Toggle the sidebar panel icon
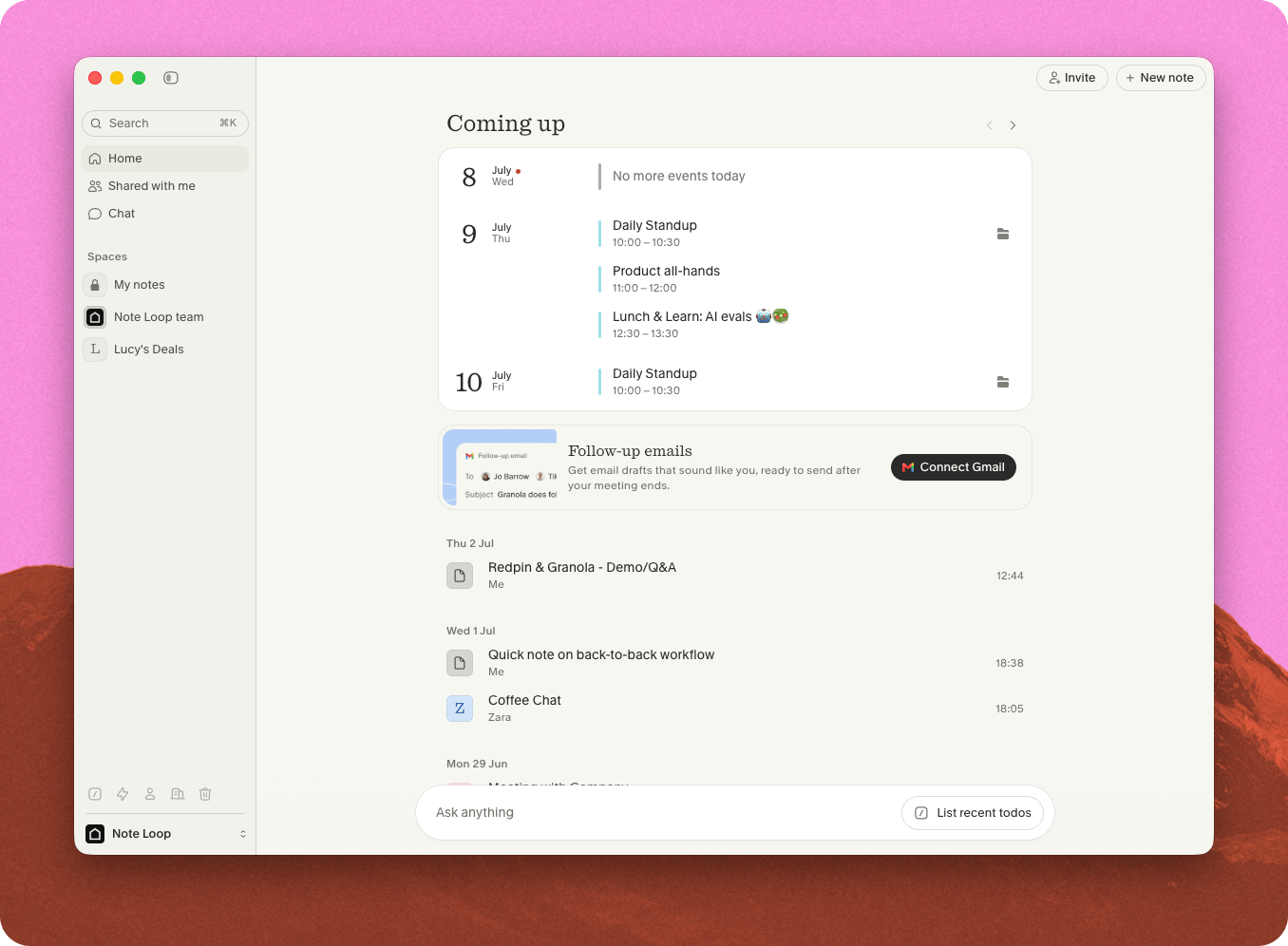 tap(171, 78)
